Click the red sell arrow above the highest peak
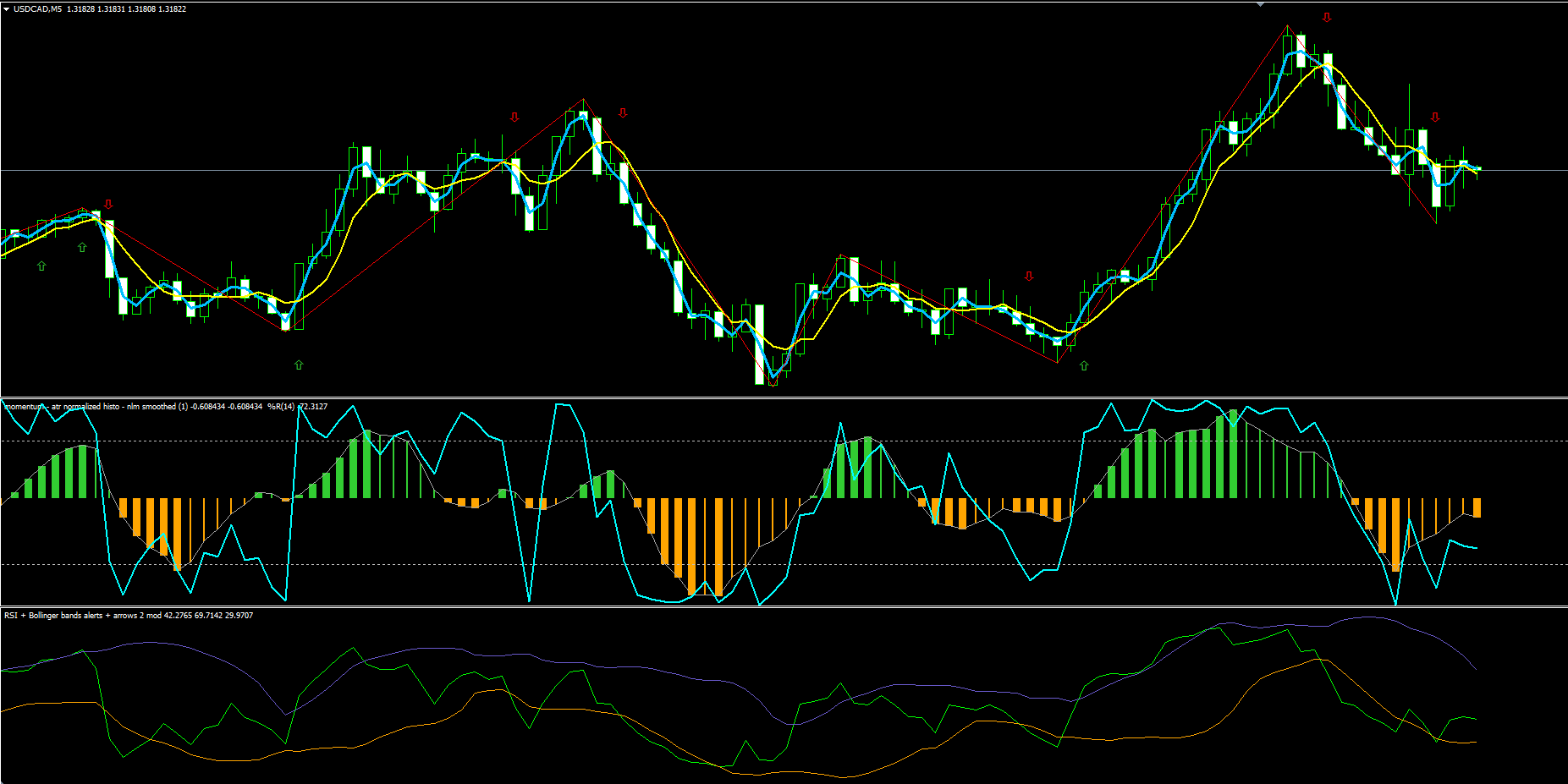 [1327, 17]
